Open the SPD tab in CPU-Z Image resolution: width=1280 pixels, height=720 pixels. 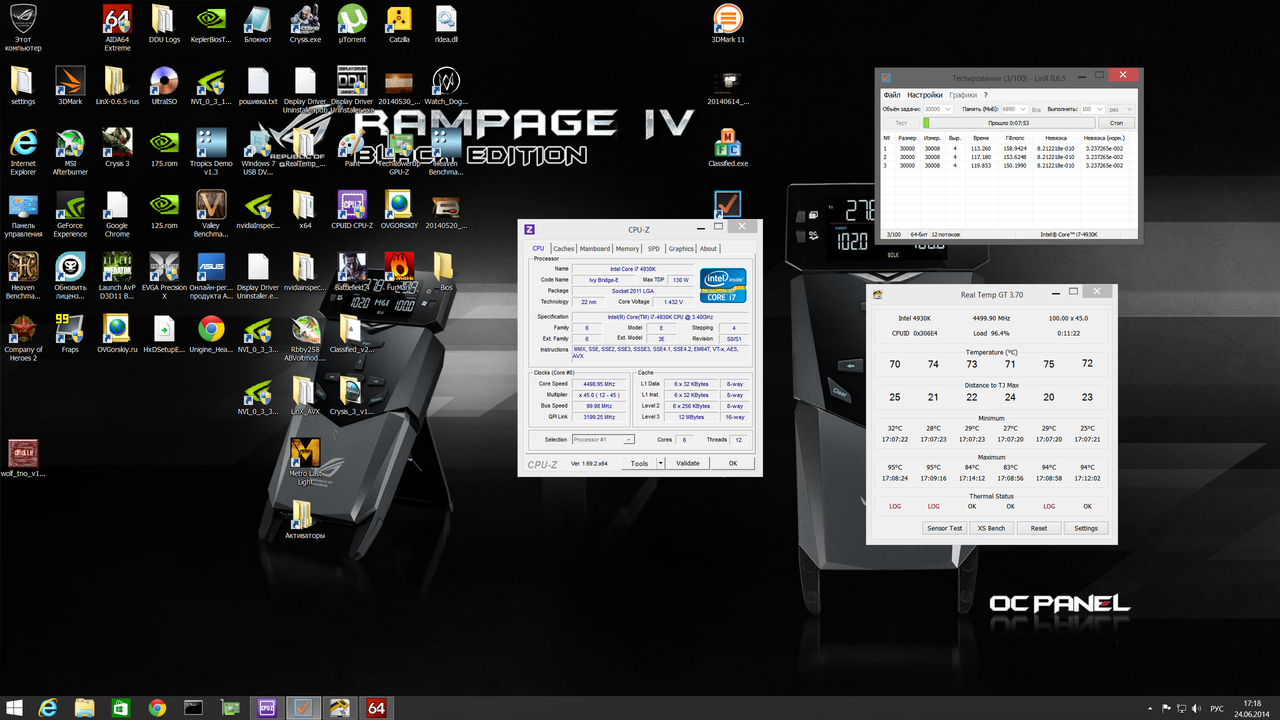pos(654,249)
